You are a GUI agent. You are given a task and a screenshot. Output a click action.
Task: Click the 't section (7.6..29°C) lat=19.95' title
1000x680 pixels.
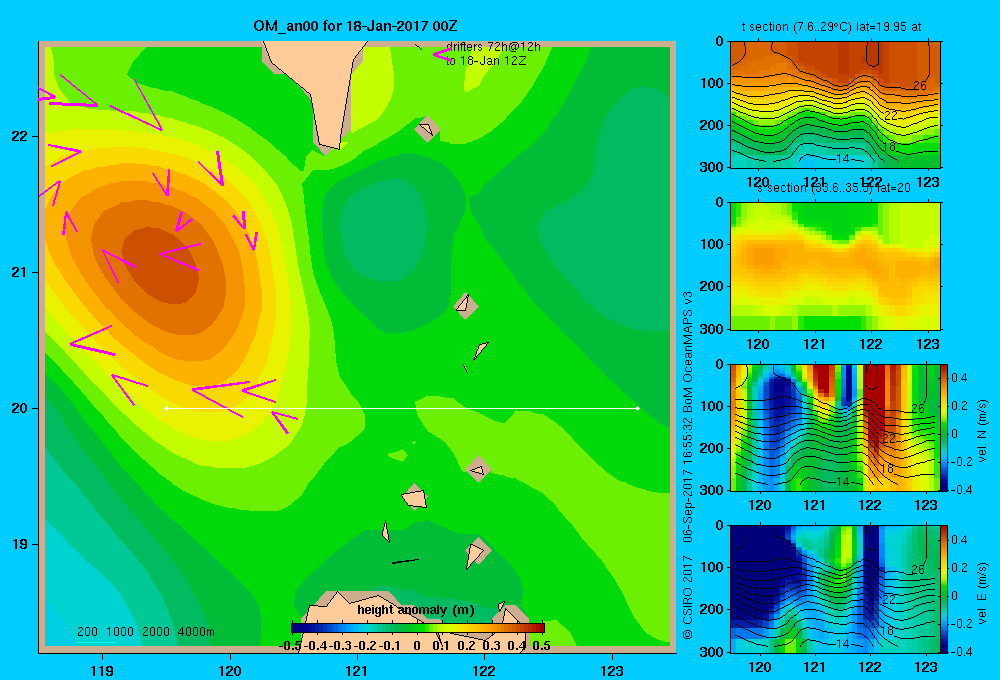coord(831,27)
